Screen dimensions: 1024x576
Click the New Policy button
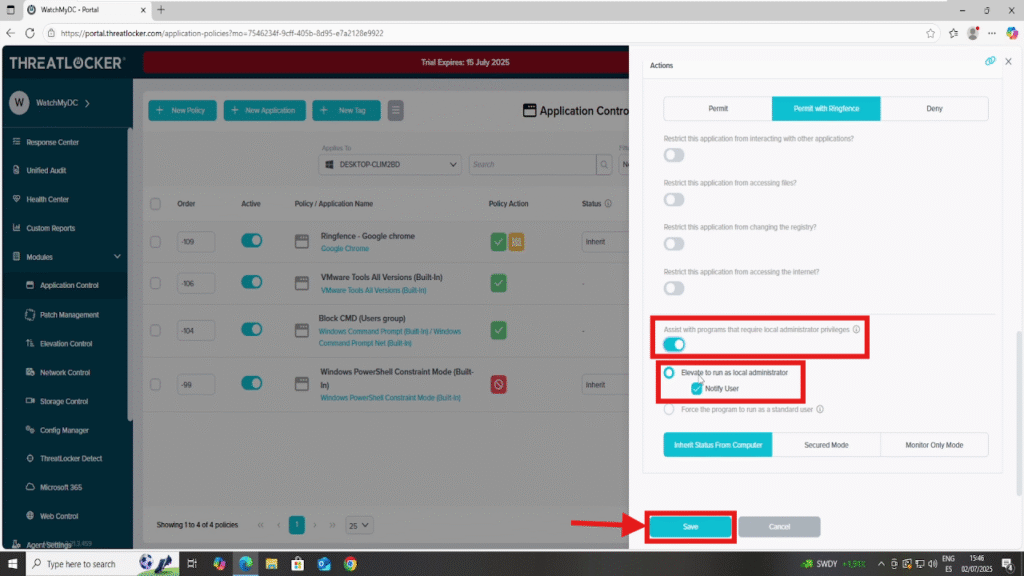[182, 110]
